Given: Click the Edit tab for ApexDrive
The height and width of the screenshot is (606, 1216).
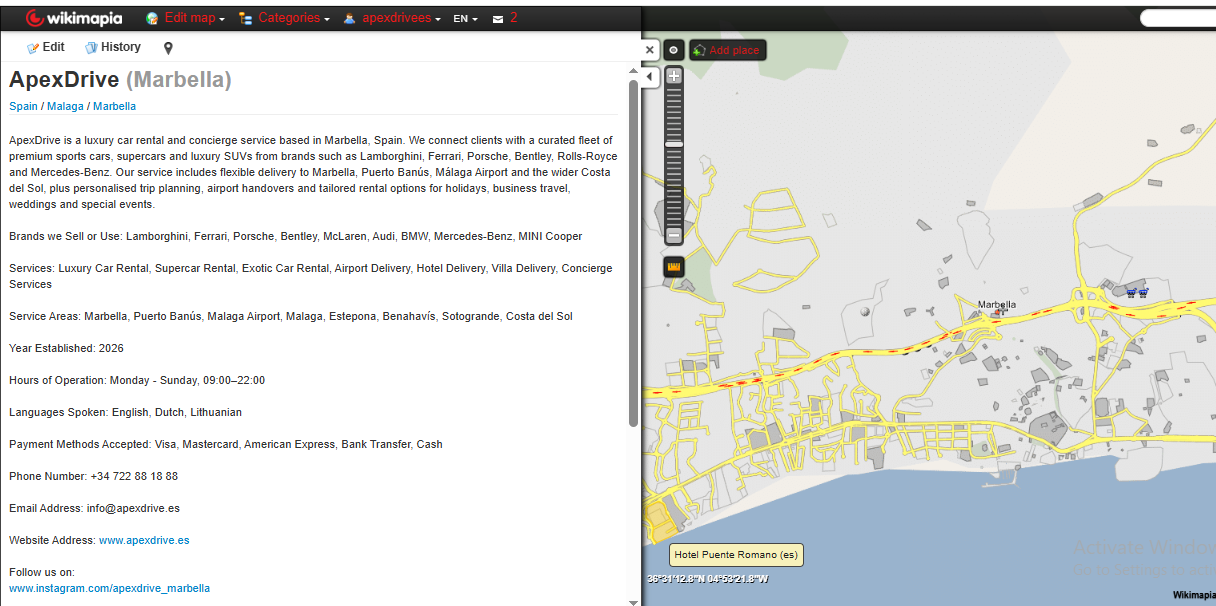Looking at the screenshot, I should (46, 47).
